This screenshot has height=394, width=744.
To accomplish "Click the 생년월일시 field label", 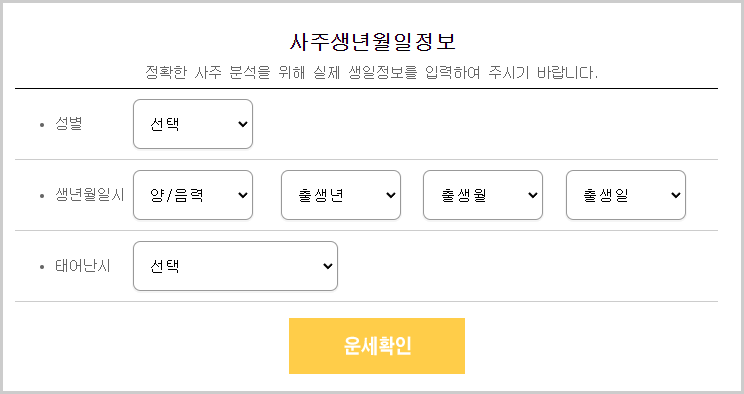I will 90,195.
